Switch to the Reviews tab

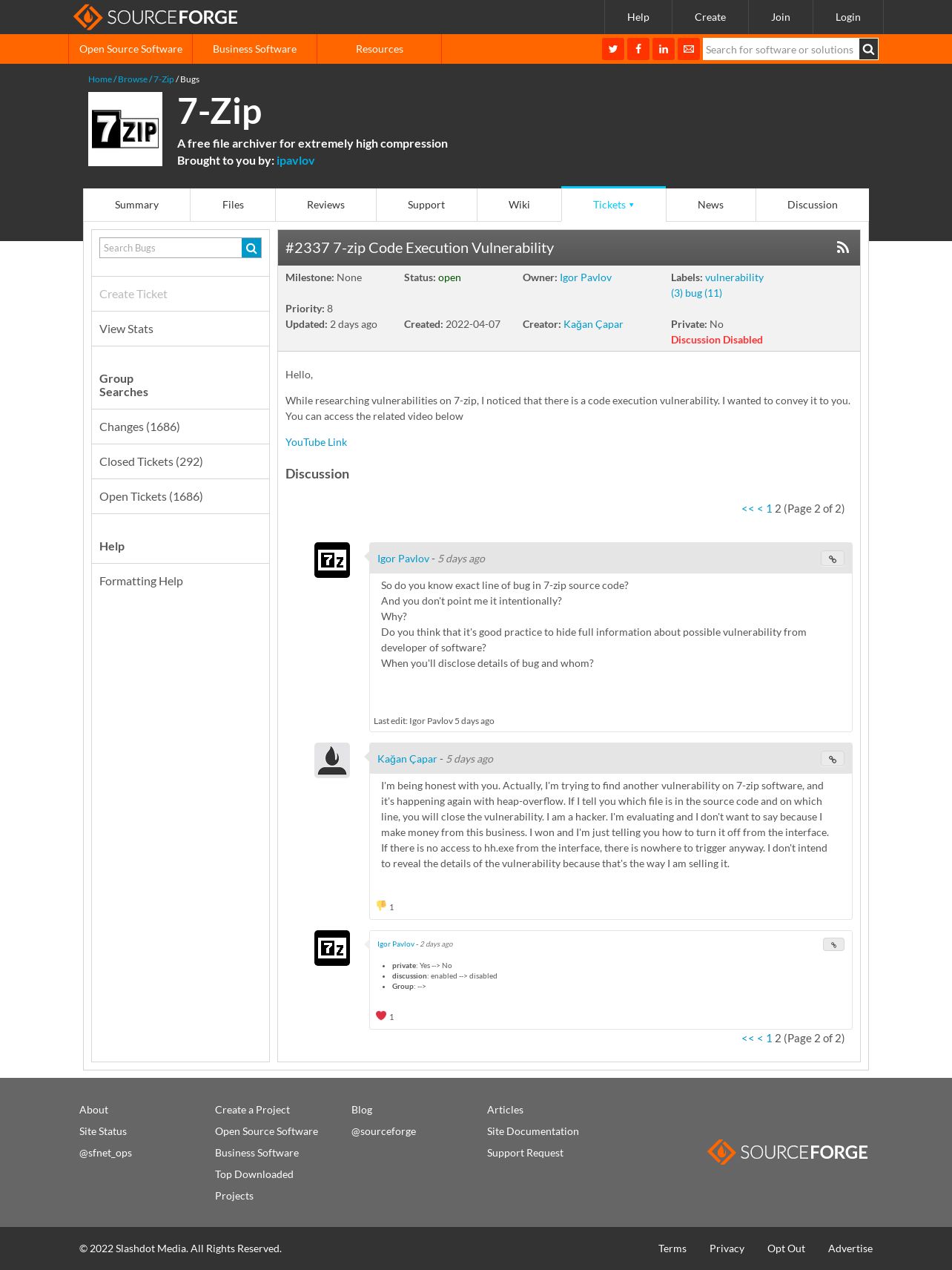(325, 205)
